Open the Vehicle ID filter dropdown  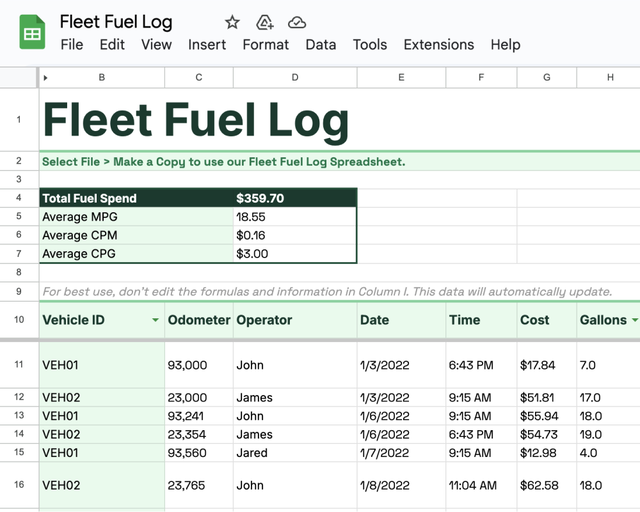pos(155,320)
